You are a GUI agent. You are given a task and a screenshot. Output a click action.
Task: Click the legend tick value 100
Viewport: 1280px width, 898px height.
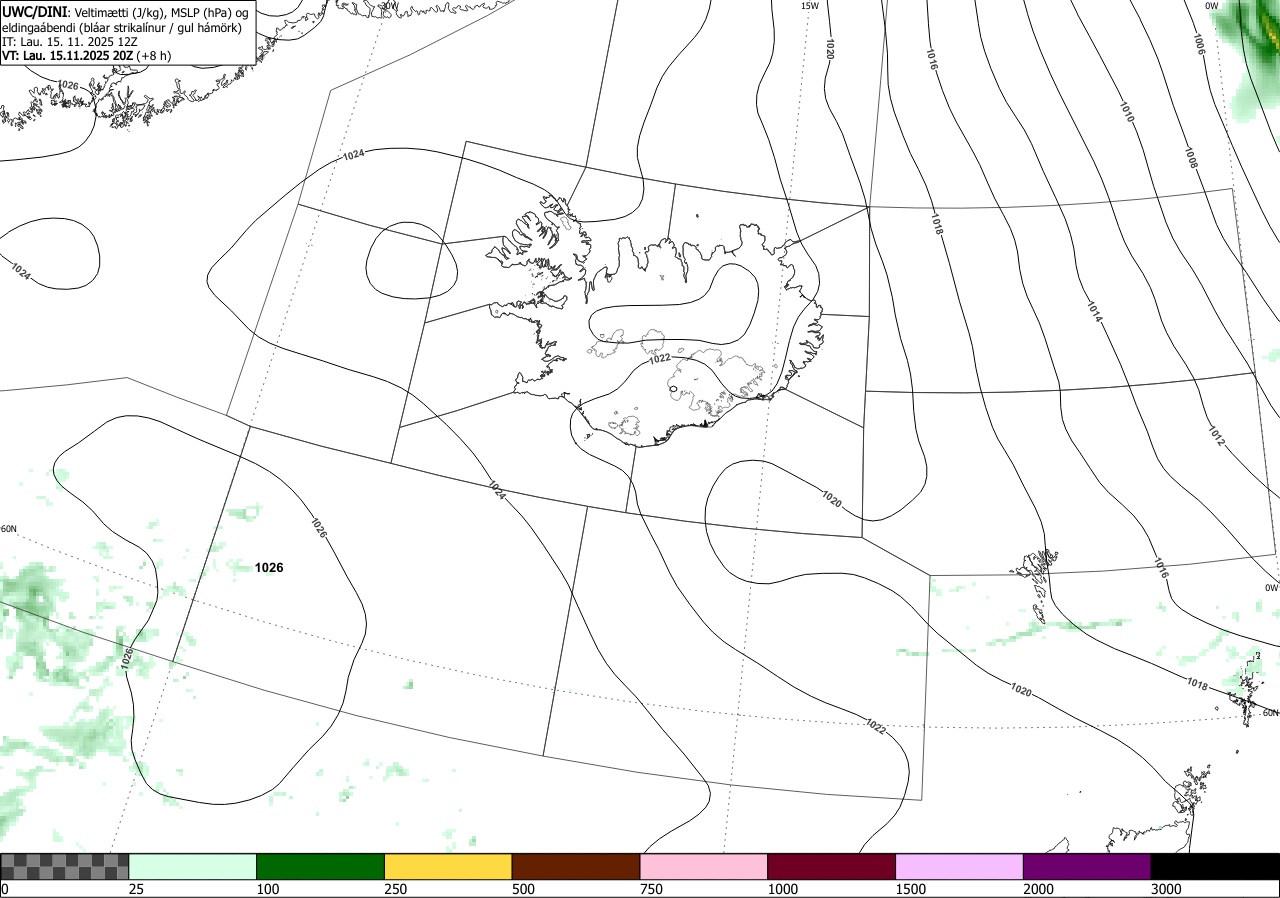[269, 889]
